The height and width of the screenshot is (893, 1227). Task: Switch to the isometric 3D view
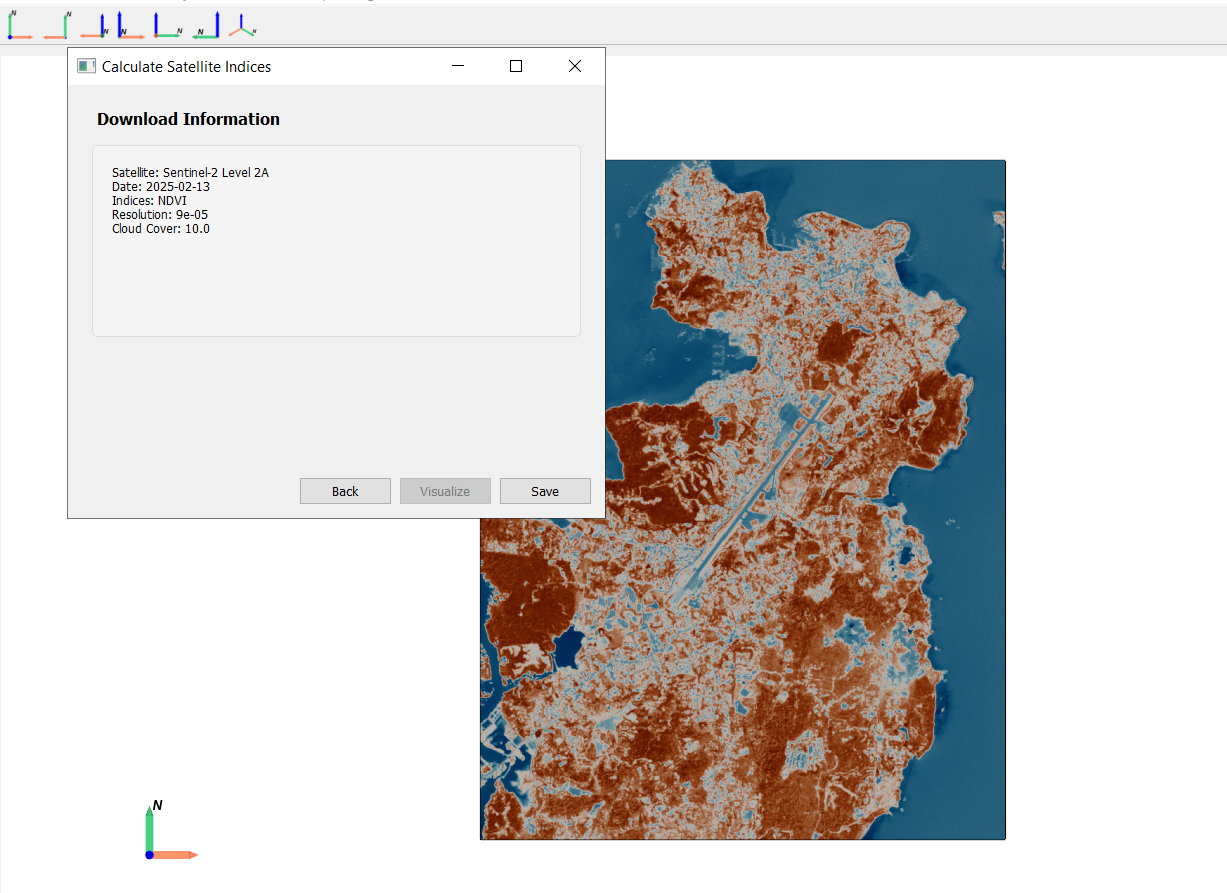coord(242,25)
